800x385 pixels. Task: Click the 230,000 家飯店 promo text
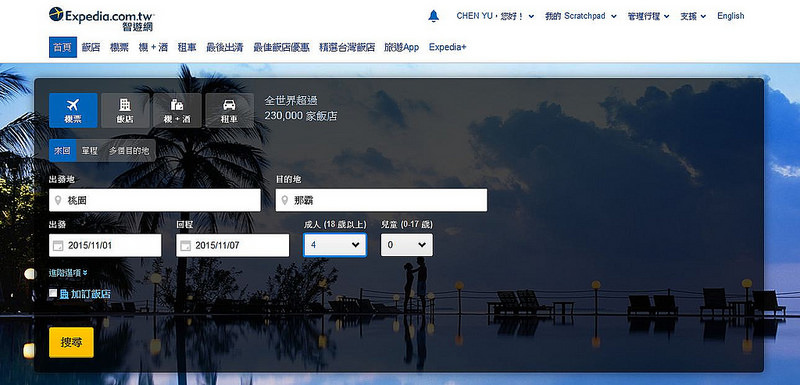(301, 116)
